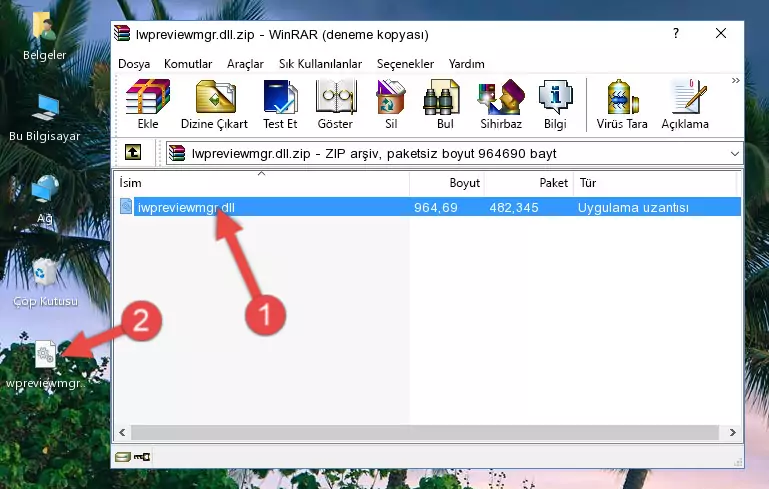The image size is (769, 489).
Task: Open the Araçlar menu
Action: tap(245, 64)
